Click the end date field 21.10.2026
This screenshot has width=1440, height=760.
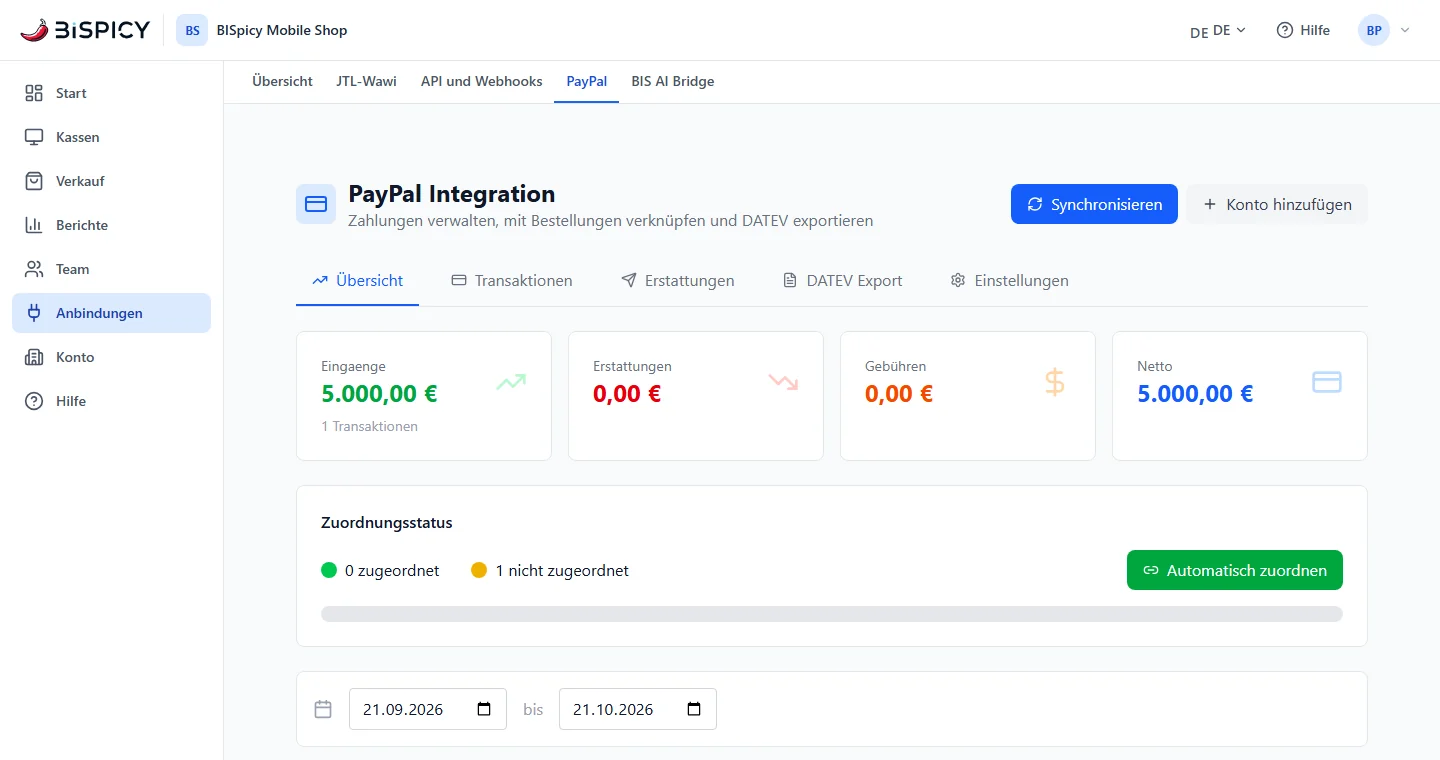(x=638, y=709)
